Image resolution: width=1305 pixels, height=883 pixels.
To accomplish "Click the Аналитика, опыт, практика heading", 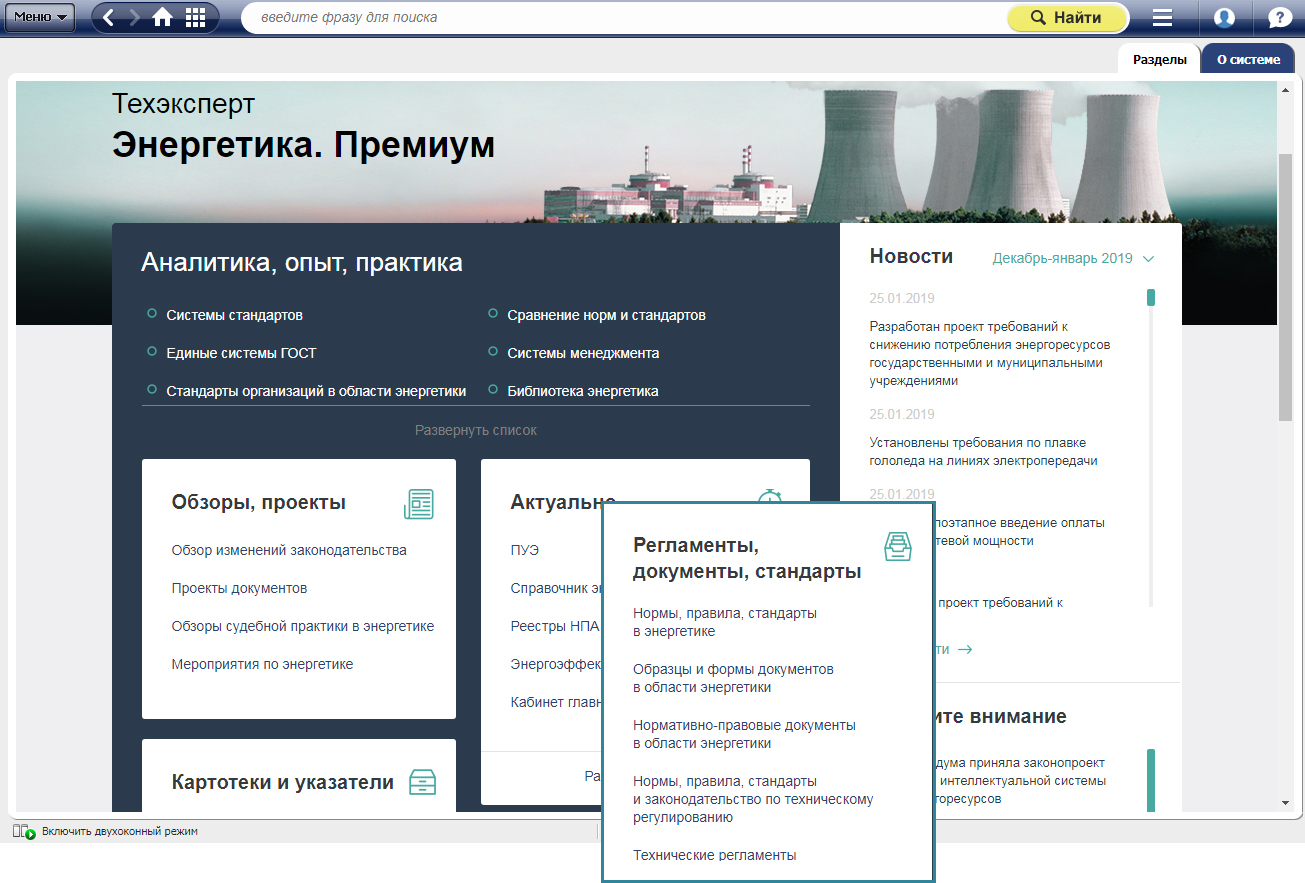I will coord(302,263).
